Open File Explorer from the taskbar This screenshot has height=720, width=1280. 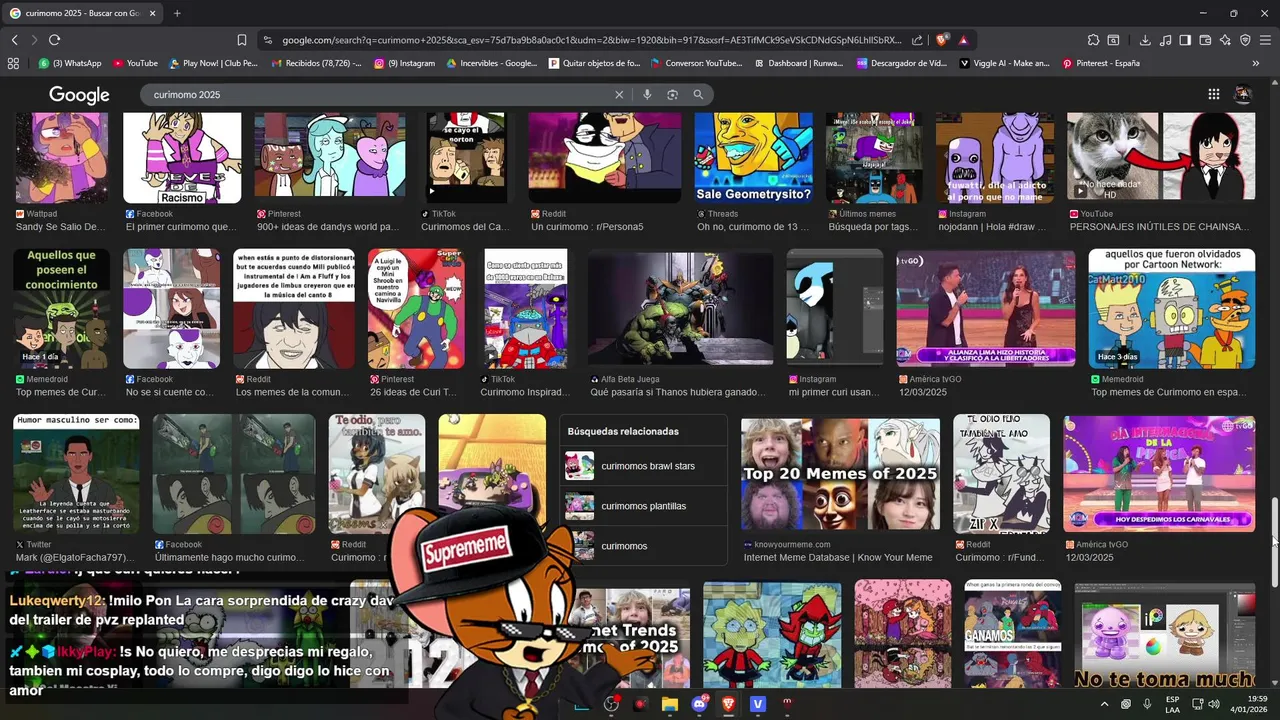tap(670, 704)
